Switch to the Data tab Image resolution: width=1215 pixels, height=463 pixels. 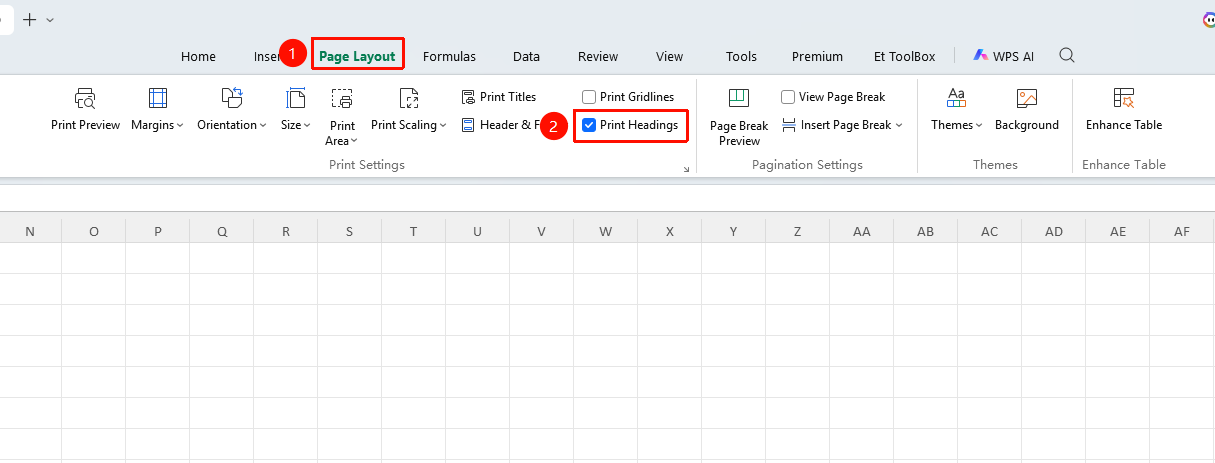point(526,56)
